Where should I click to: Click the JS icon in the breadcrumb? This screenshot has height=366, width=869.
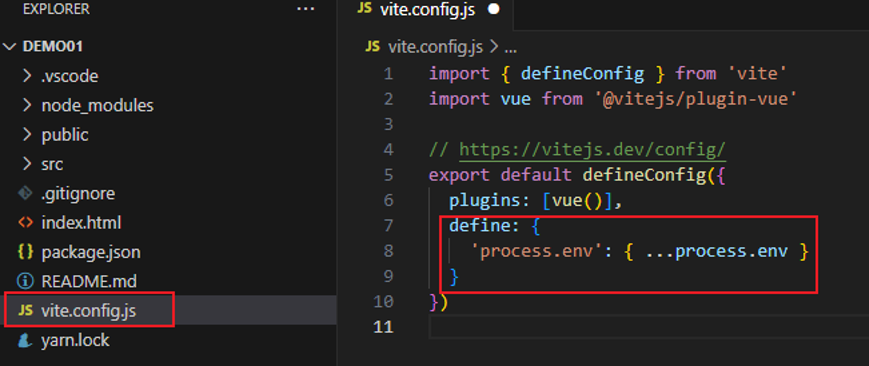(372, 47)
